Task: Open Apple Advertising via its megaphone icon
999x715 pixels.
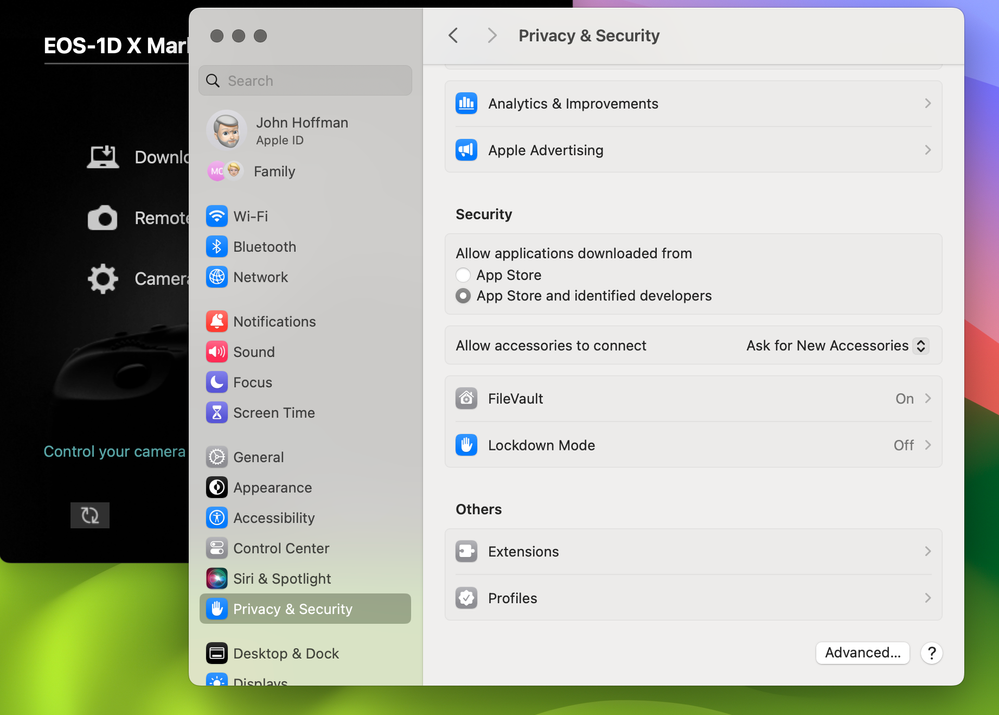Action: coord(465,150)
